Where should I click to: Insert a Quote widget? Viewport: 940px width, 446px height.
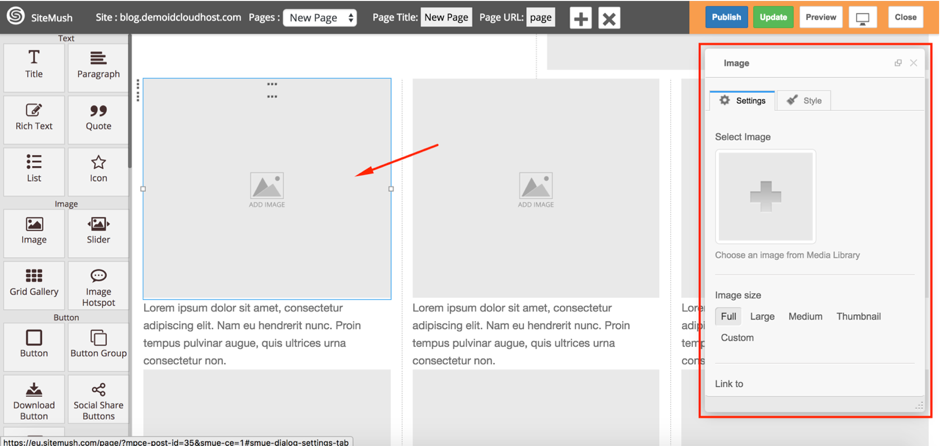98,120
